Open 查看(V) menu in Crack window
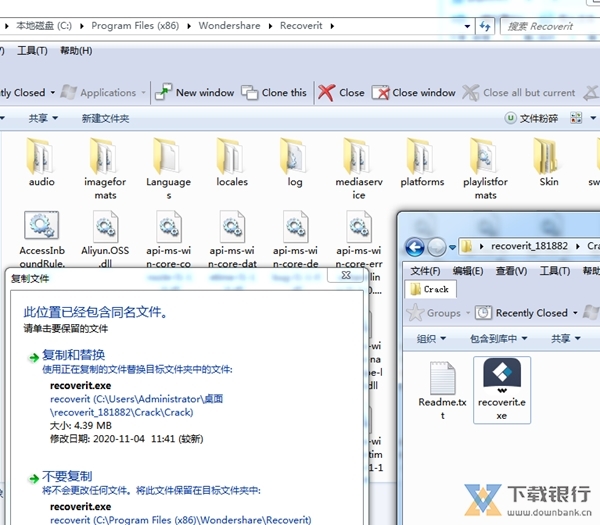 (511, 271)
